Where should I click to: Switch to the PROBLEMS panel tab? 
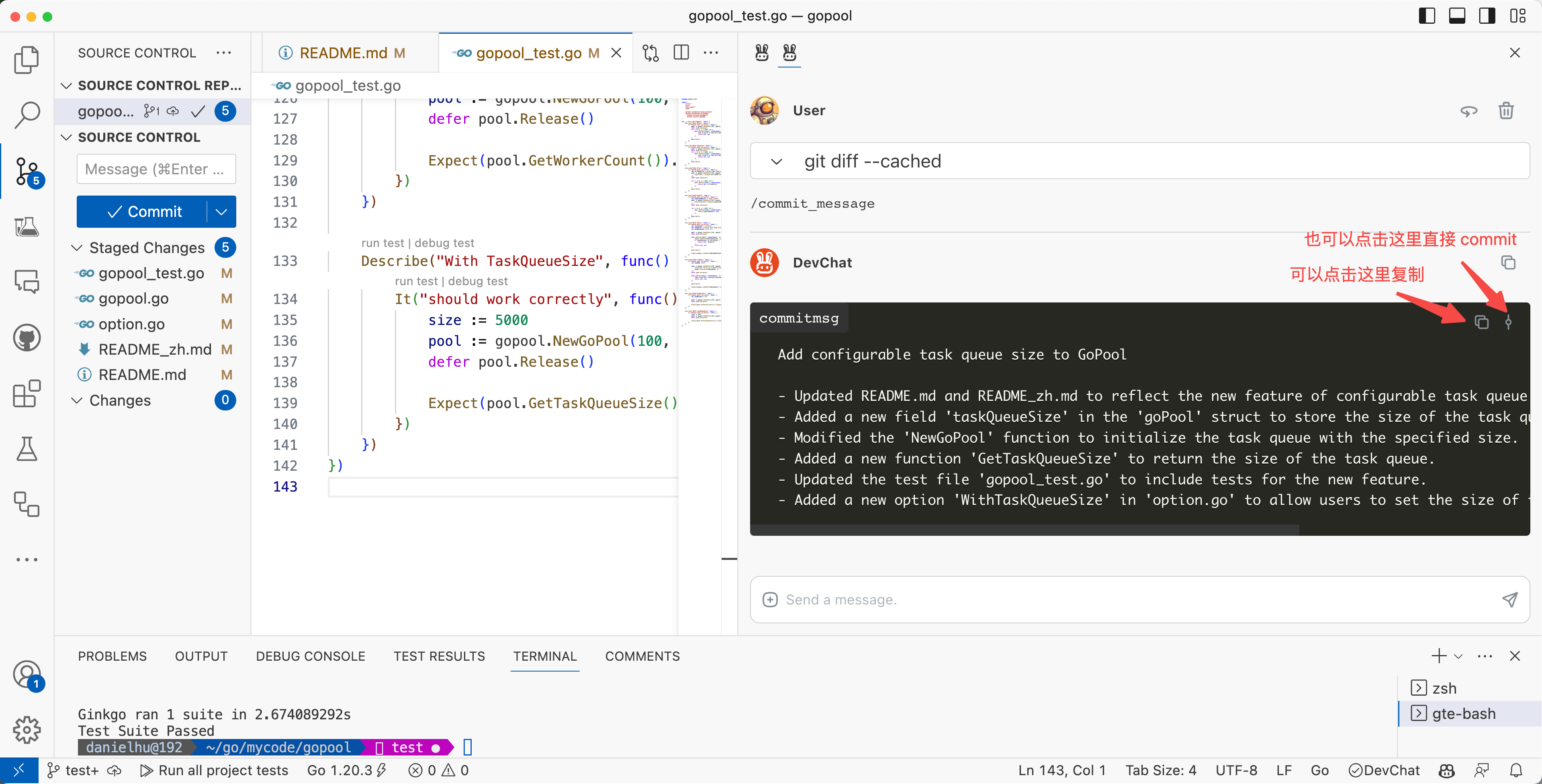pos(112,656)
